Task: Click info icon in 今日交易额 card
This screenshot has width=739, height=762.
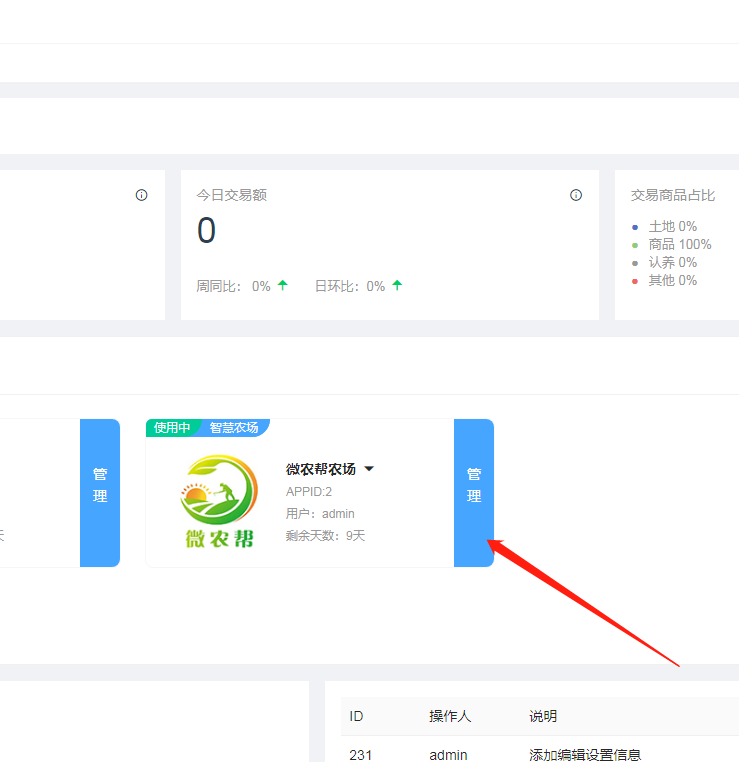Action: (x=576, y=195)
